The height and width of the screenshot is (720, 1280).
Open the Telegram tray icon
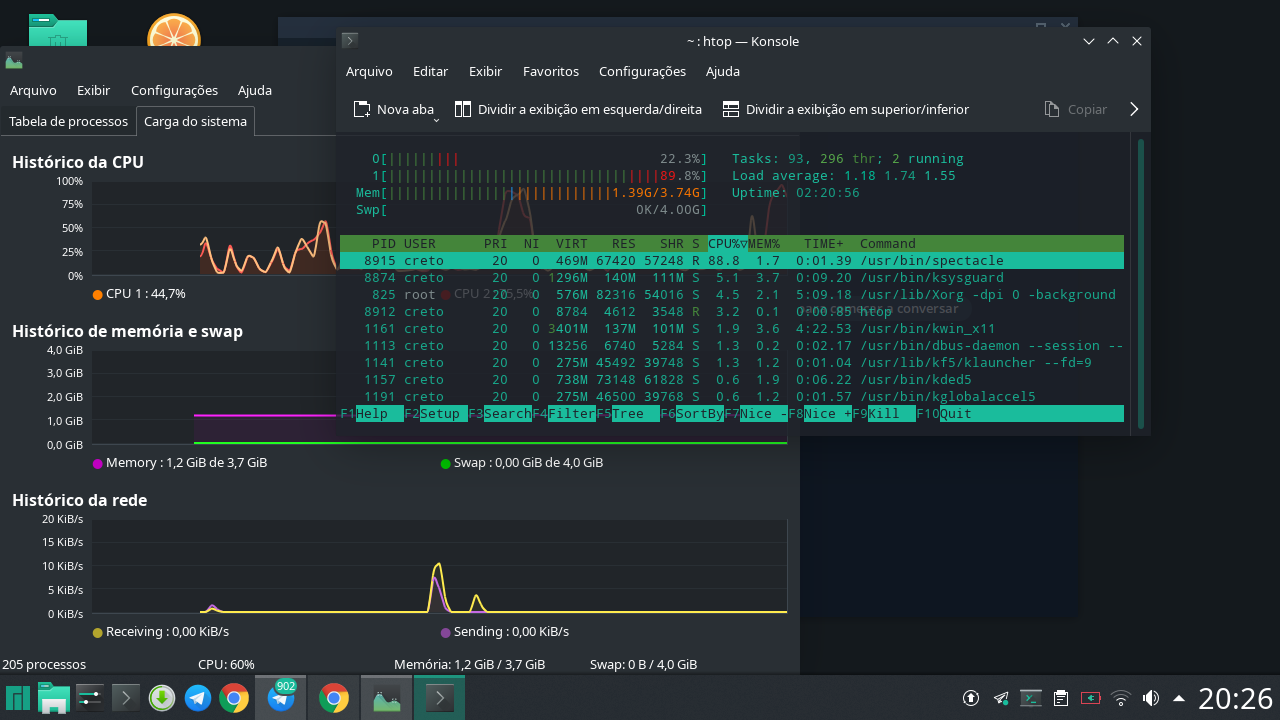(x=1001, y=698)
